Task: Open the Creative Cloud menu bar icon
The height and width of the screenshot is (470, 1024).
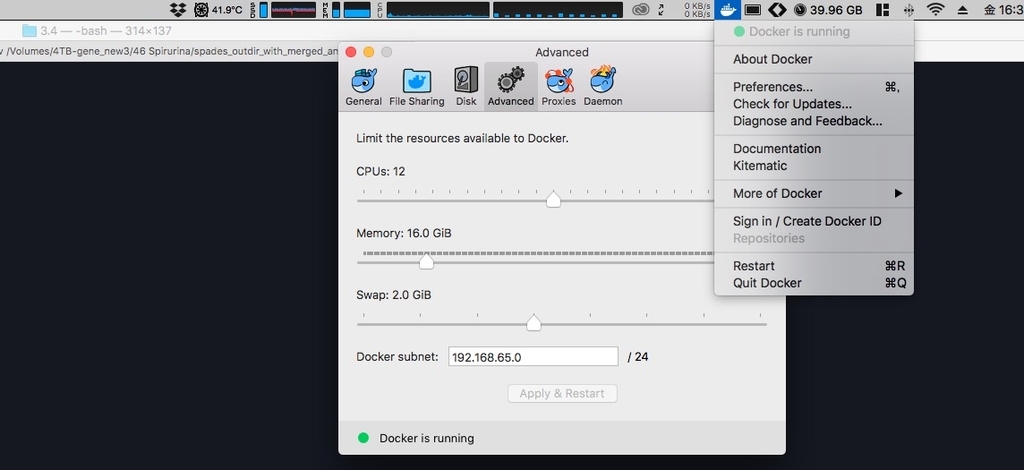Action: point(641,10)
